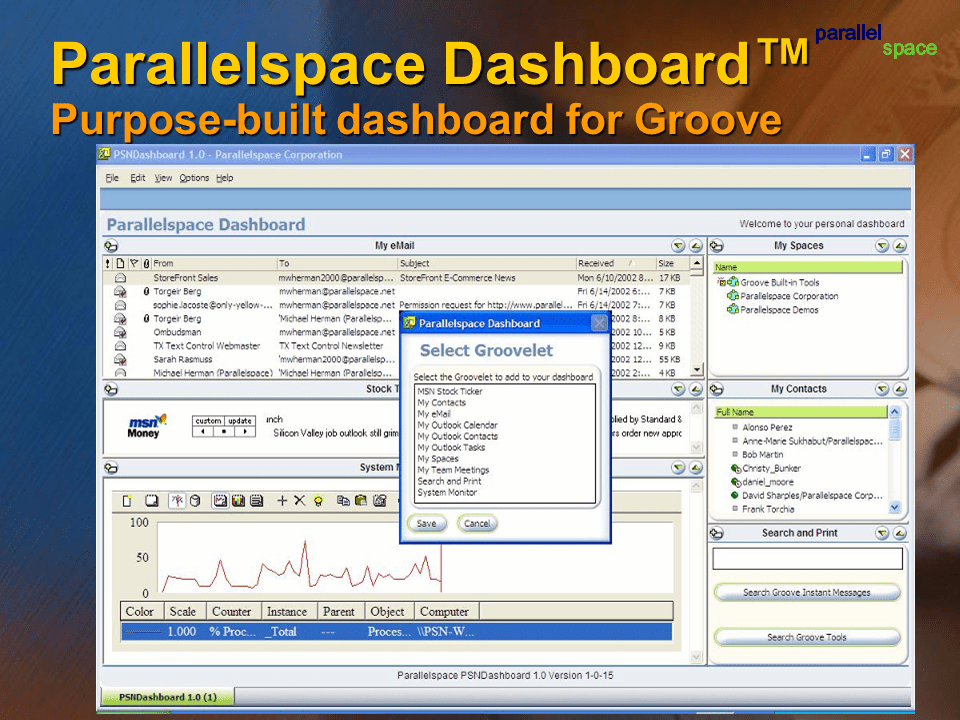Image resolution: width=960 pixels, height=720 pixels.
Task: Click the View Report toolbar icon
Action: (256, 501)
